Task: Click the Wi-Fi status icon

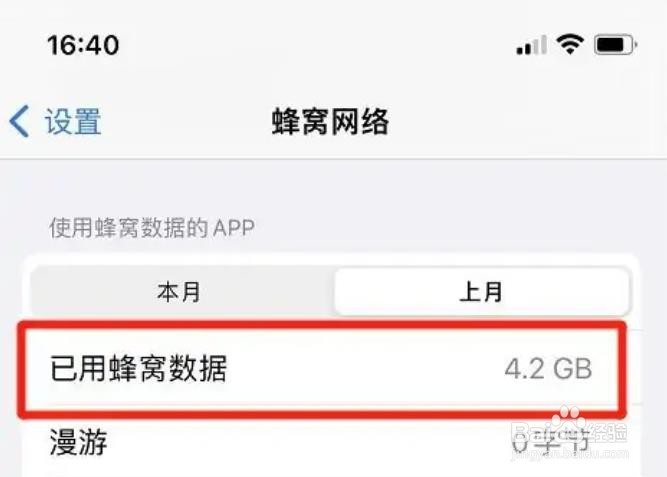Action: pyautogui.click(x=570, y=44)
